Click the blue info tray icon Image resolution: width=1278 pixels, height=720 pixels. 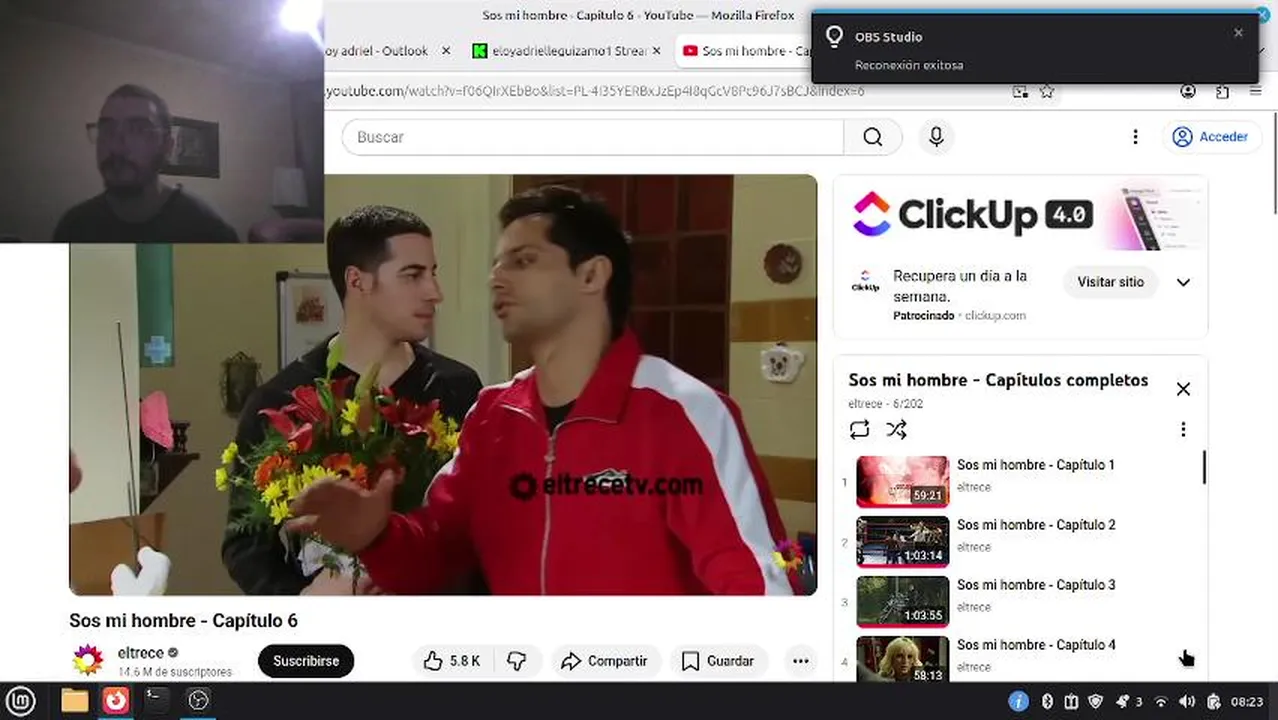(1018, 701)
